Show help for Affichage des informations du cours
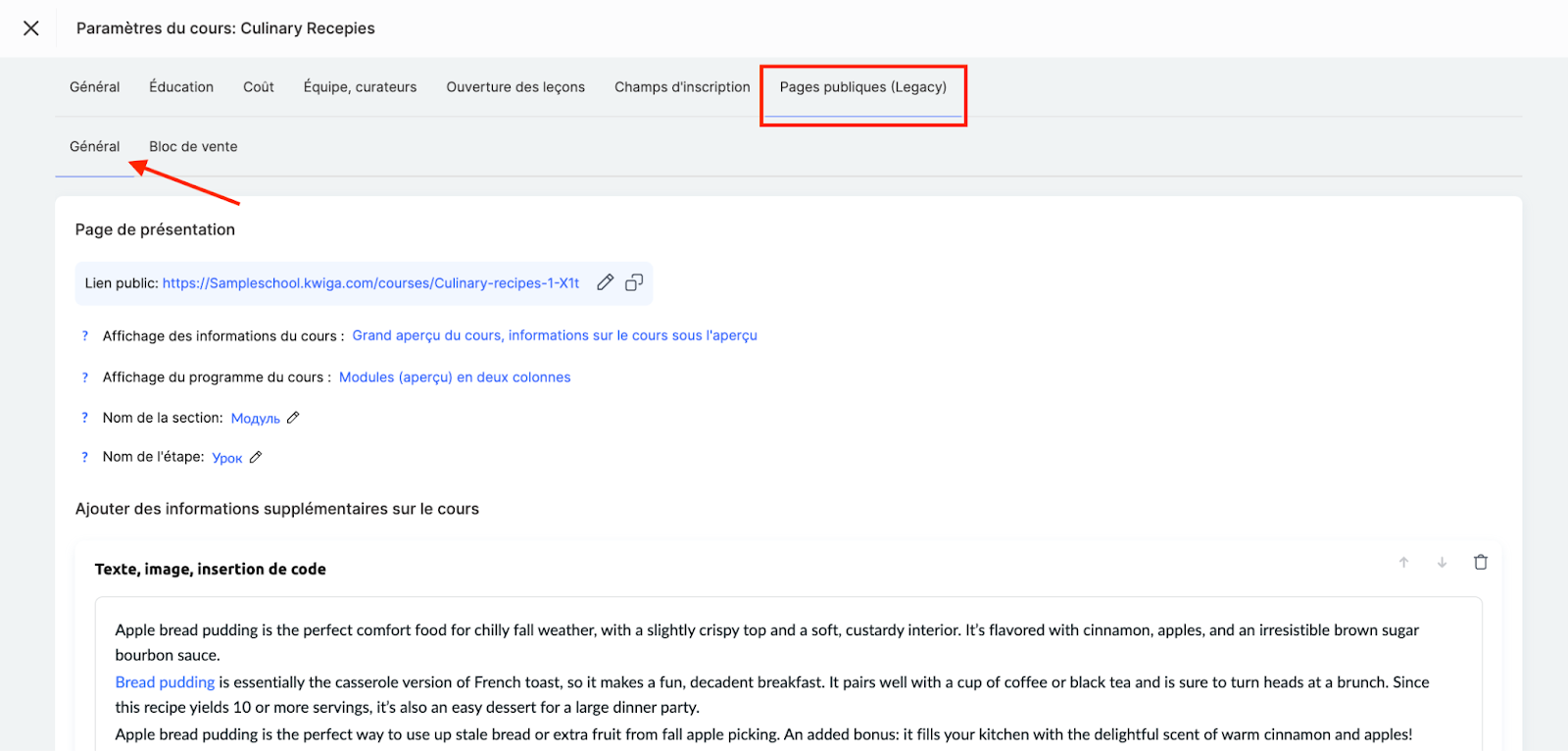 coord(85,336)
